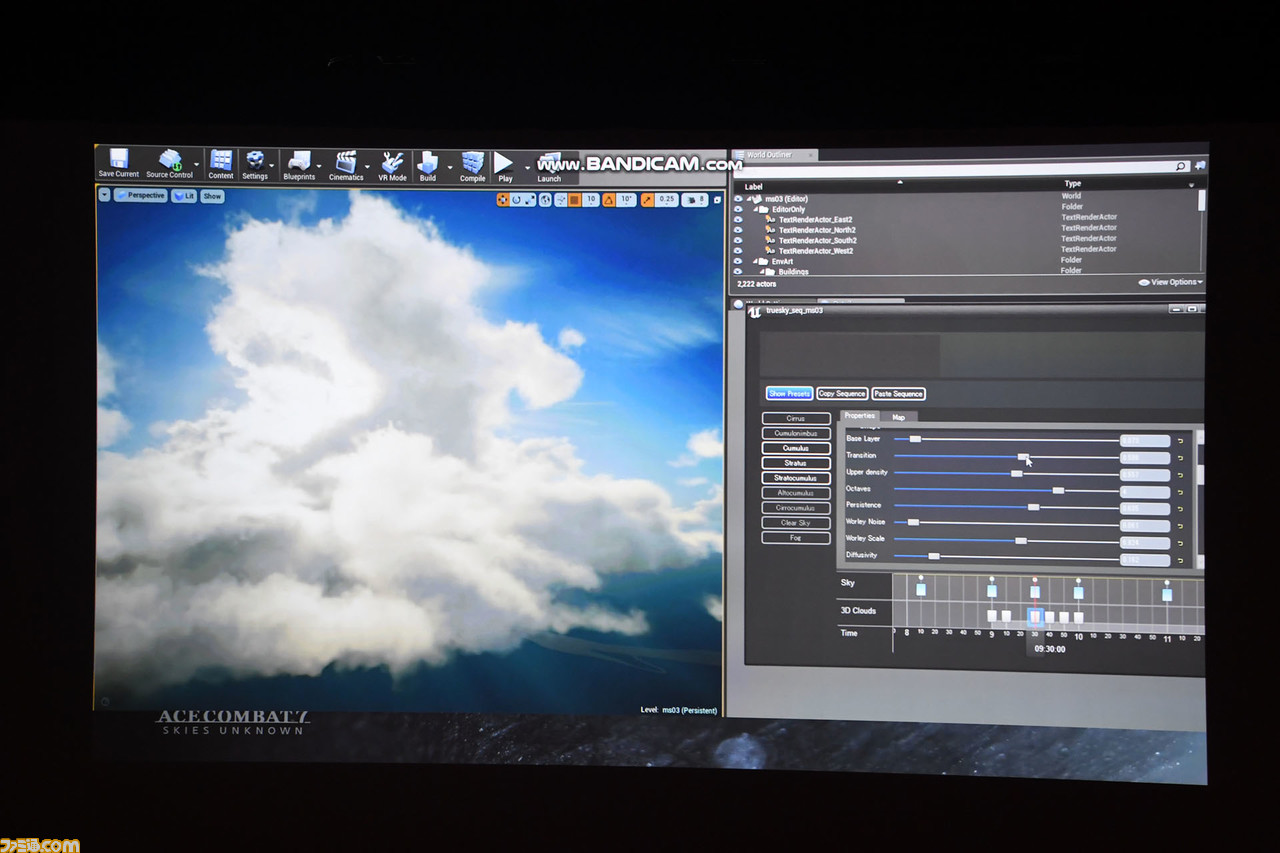
Task: Click outliner add-folder icon beside search
Action: click(1200, 166)
